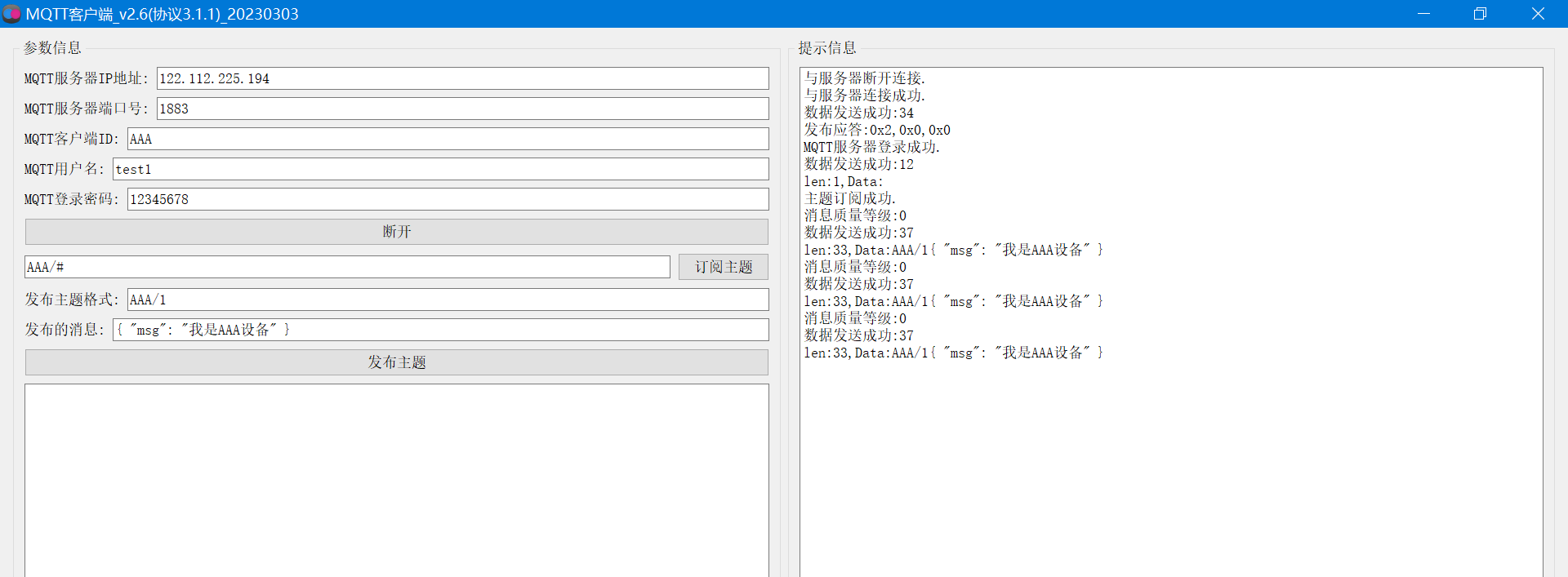The image size is (1568, 577).
Task: Click the log line 与服务器断开连接.
Action: pos(864,78)
